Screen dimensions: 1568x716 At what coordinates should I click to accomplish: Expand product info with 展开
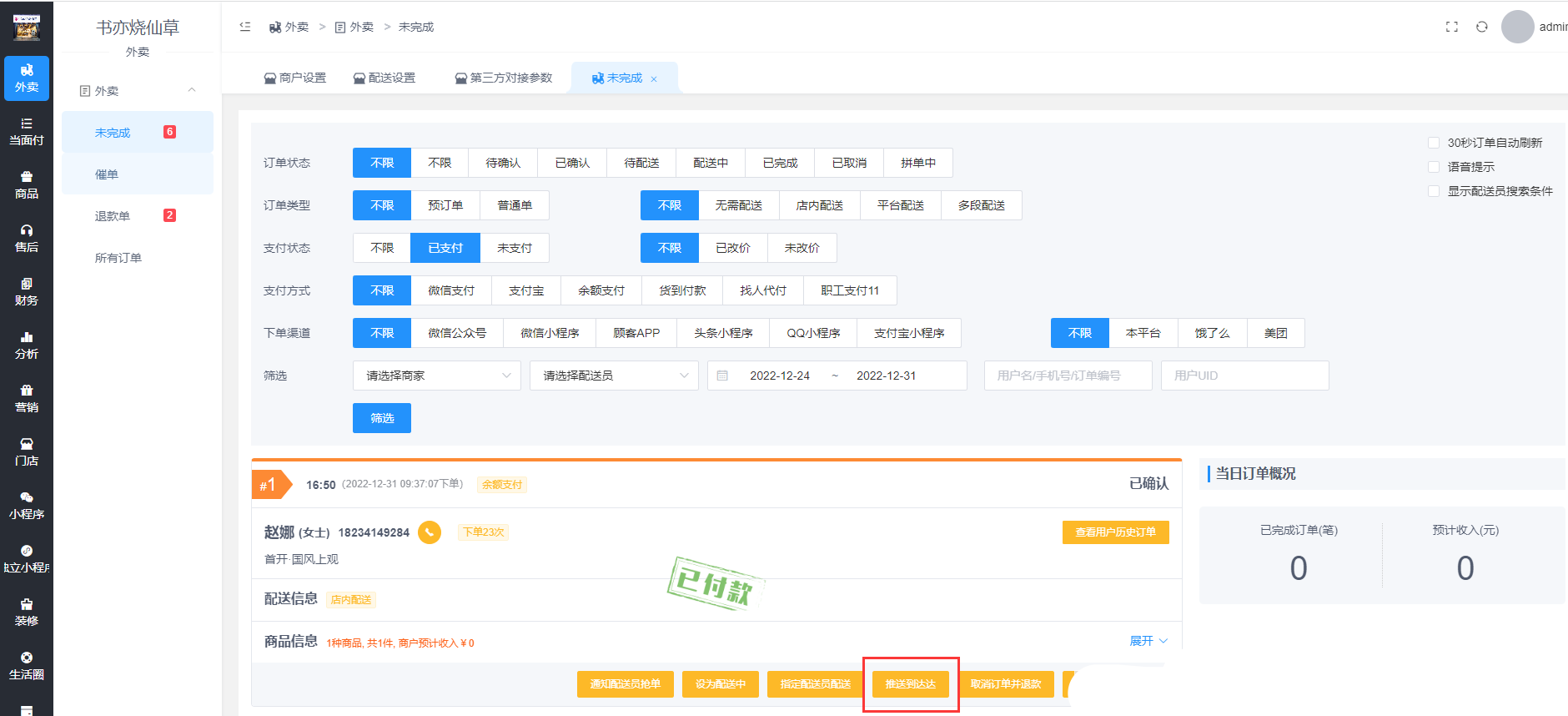coord(1148,641)
